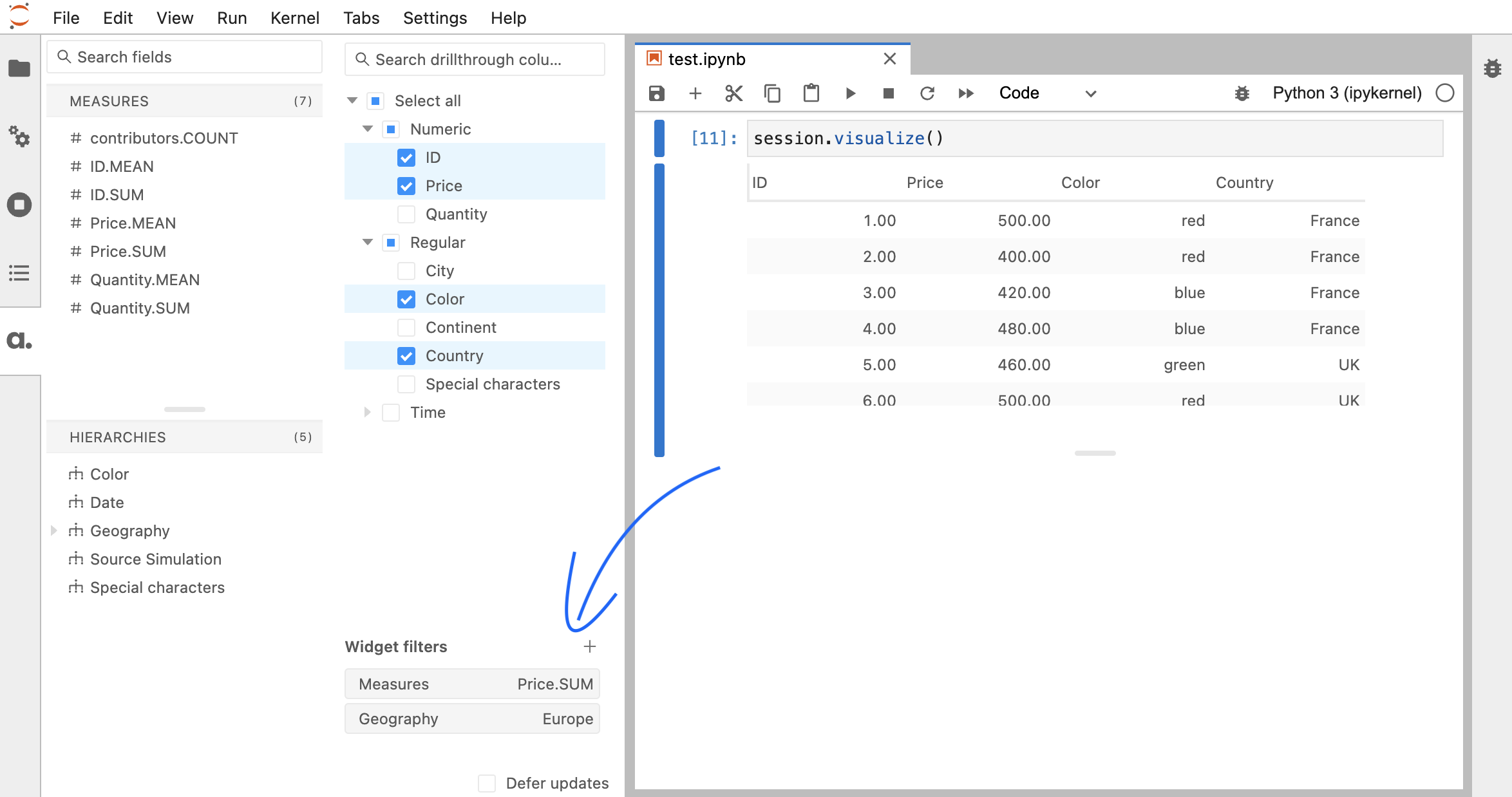Switch to the test.ipynb tab
The width and height of the screenshot is (1512, 797).
tap(707, 59)
